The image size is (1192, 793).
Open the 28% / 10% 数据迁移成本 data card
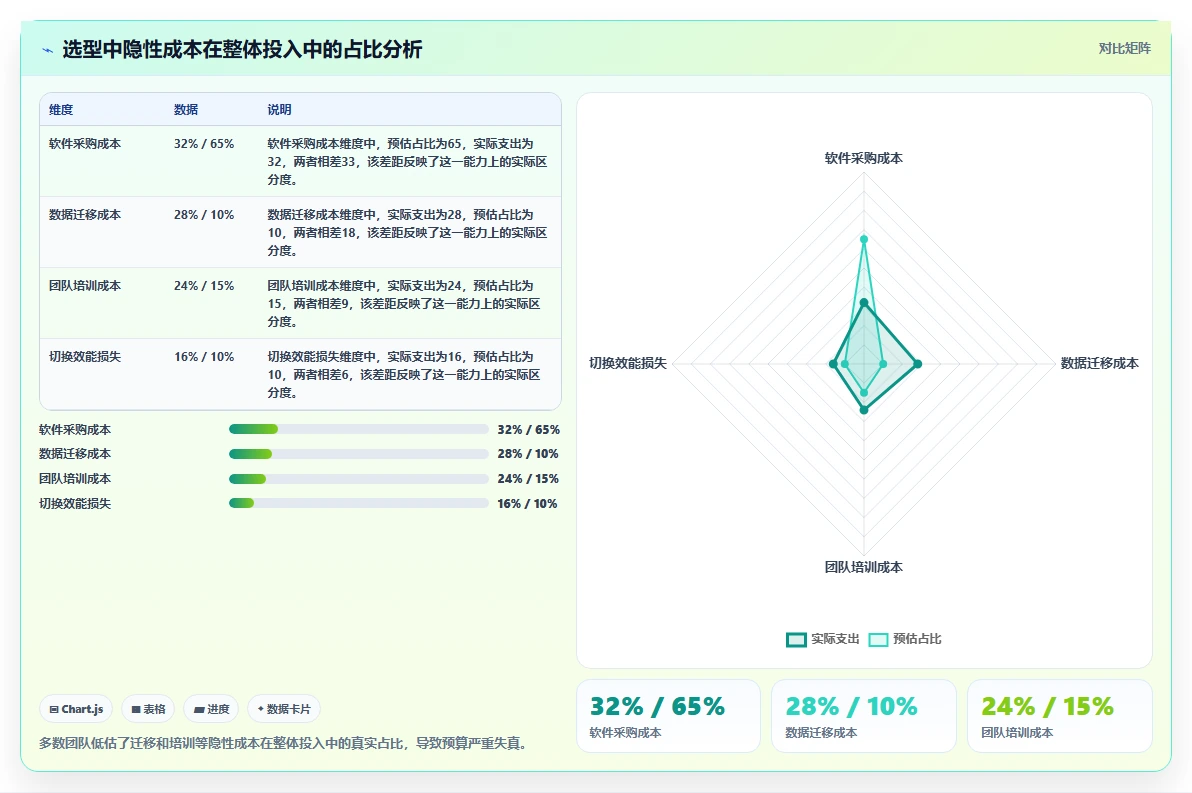pos(864,716)
